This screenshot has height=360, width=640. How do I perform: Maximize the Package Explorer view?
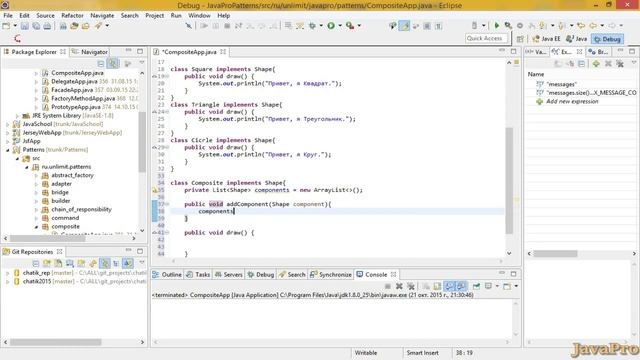click(x=140, y=51)
